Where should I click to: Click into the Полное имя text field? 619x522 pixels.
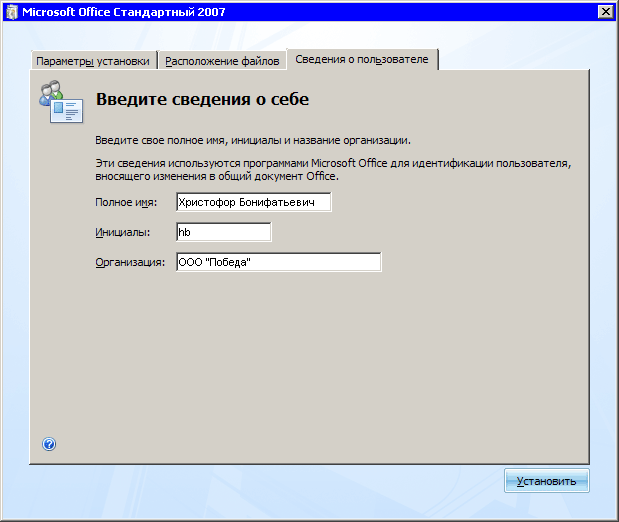pyautogui.click(x=252, y=202)
